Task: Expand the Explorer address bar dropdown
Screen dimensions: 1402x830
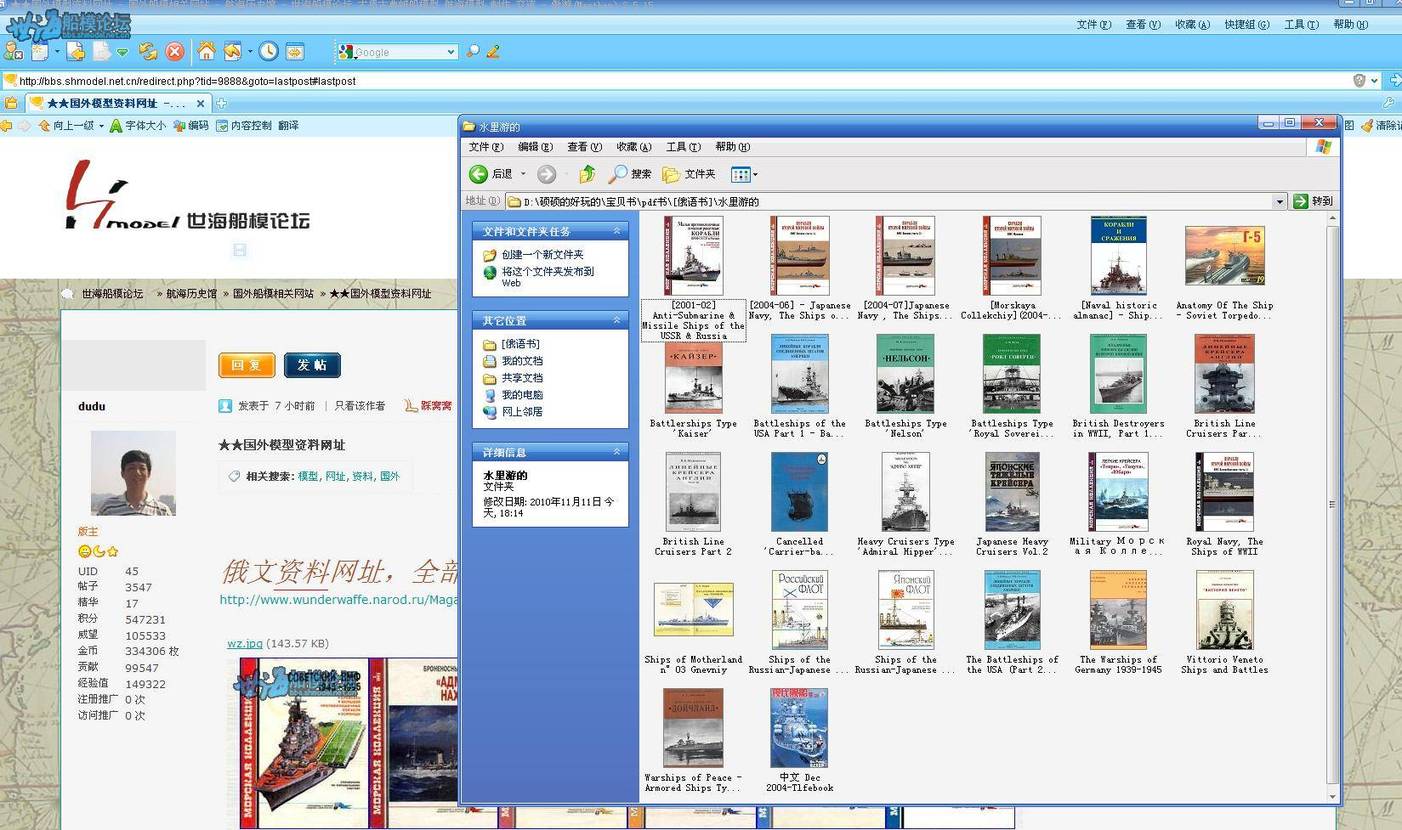Action: pos(1279,201)
